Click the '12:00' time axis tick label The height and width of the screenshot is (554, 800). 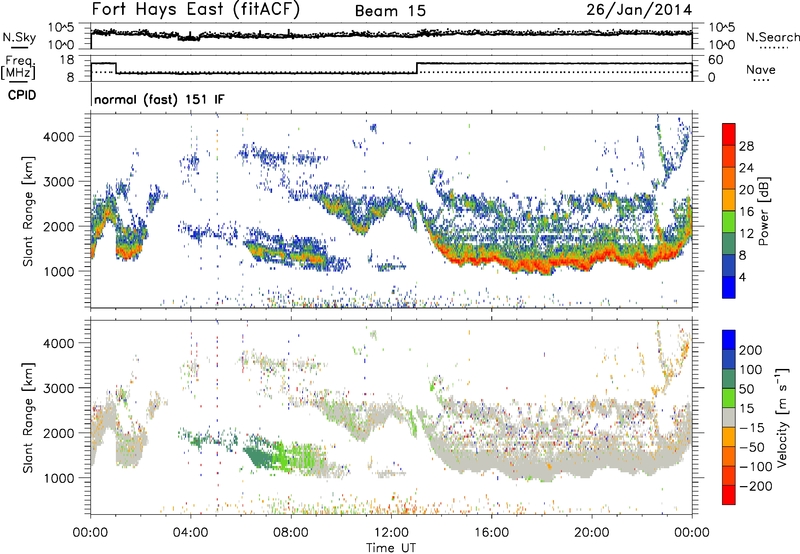(x=391, y=533)
